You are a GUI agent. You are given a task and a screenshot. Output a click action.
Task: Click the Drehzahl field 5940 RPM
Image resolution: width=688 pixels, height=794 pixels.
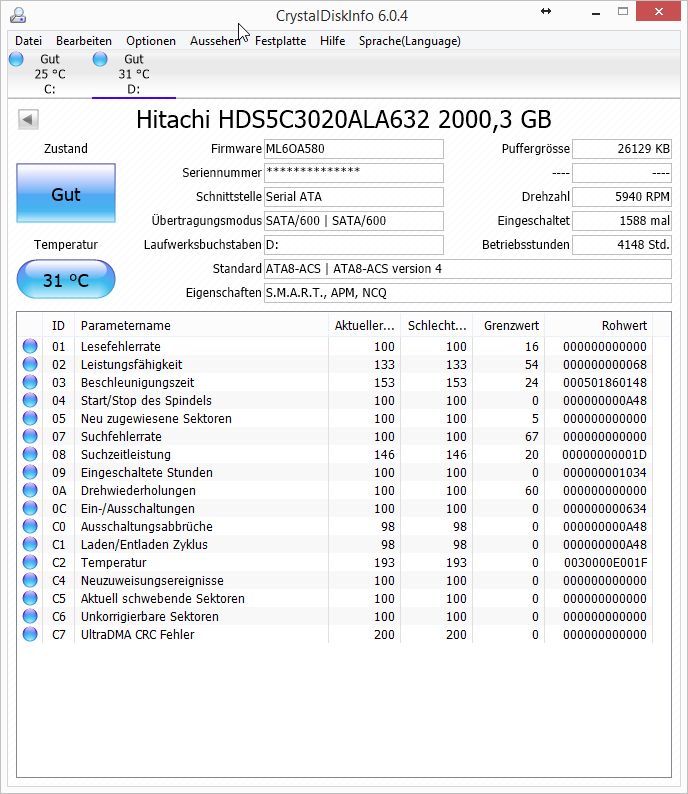[622, 196]
